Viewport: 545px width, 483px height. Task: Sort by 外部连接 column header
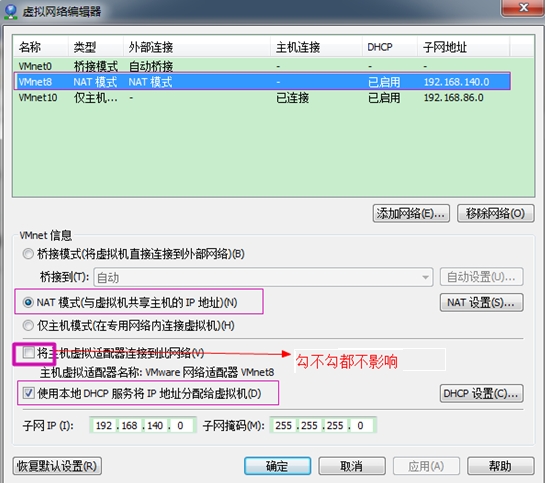click(x=197, y=47)
